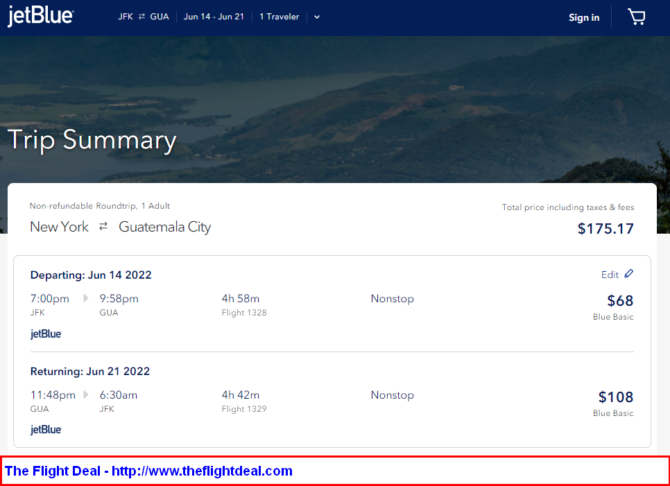Click Blue Basic under the $108 fare
Screen dimensions: 670x486
613,413
